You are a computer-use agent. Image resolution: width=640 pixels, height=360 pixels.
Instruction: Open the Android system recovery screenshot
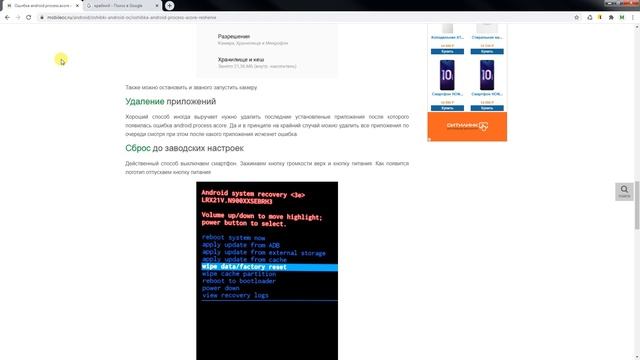(267, 271)
